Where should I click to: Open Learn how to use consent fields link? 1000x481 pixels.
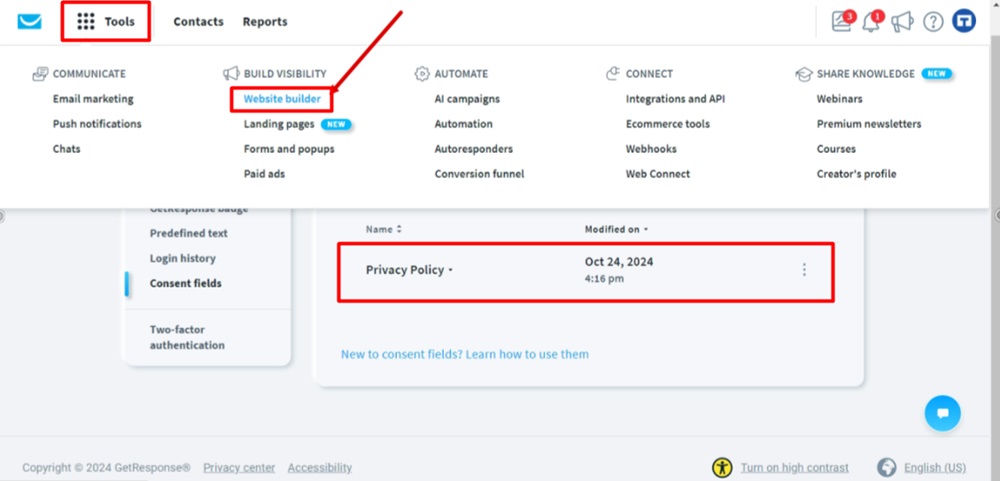point(465,354)
